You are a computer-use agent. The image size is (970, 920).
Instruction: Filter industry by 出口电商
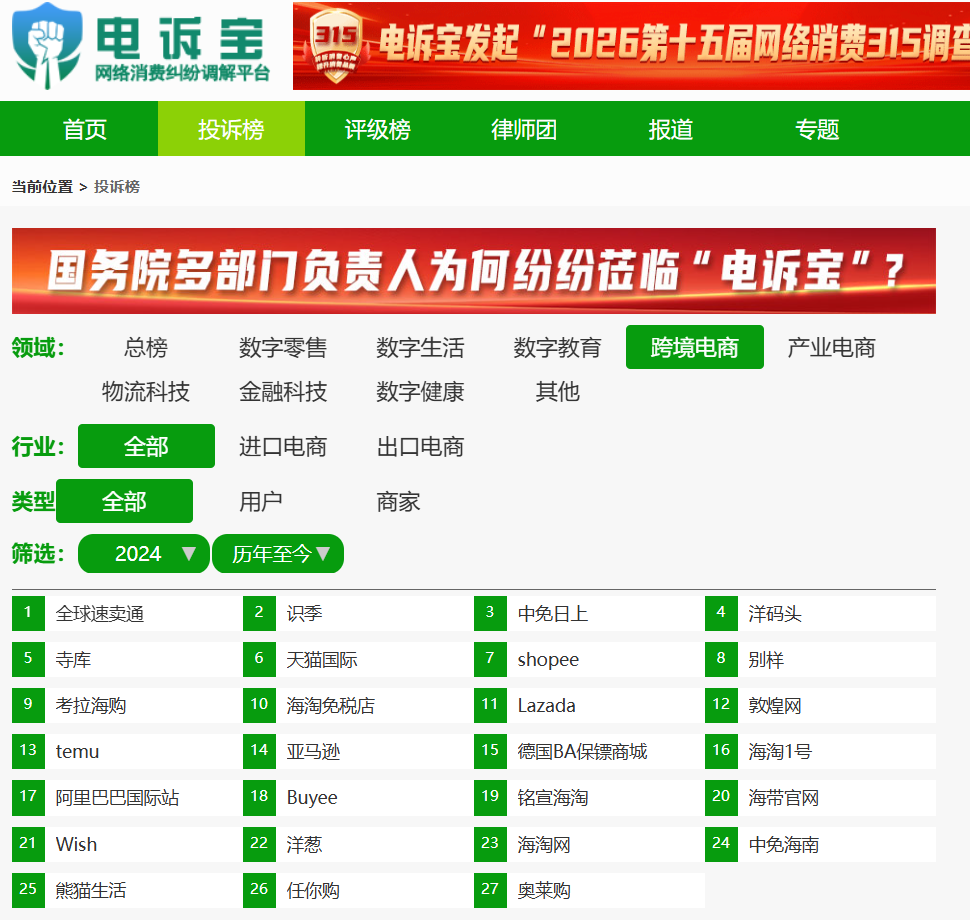420,447
